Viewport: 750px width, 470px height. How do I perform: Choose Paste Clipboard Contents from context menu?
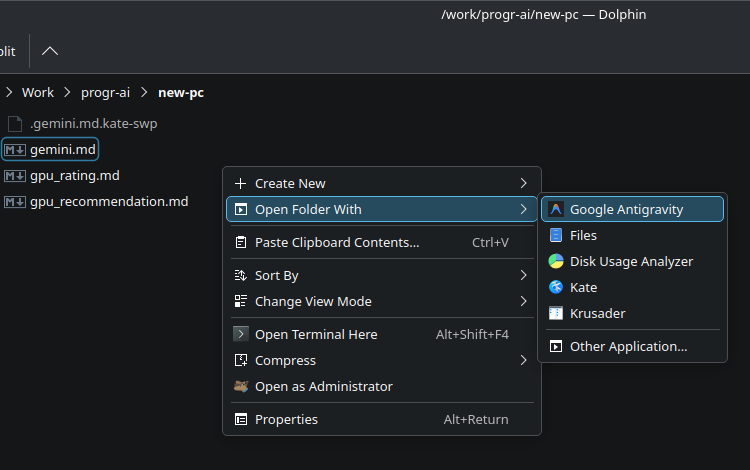(x=337, y=243)
